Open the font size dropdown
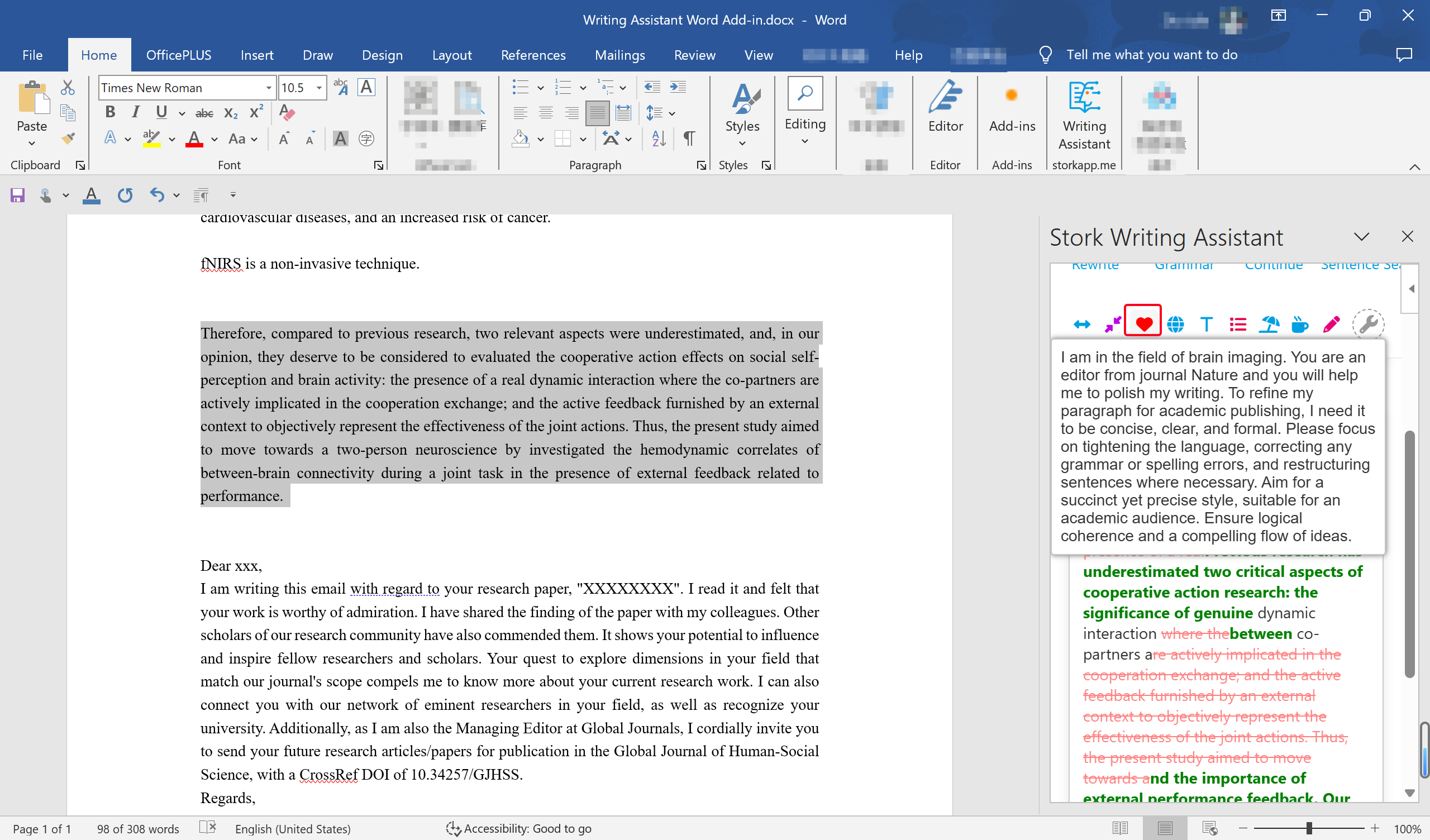 [x=320, y=88]
